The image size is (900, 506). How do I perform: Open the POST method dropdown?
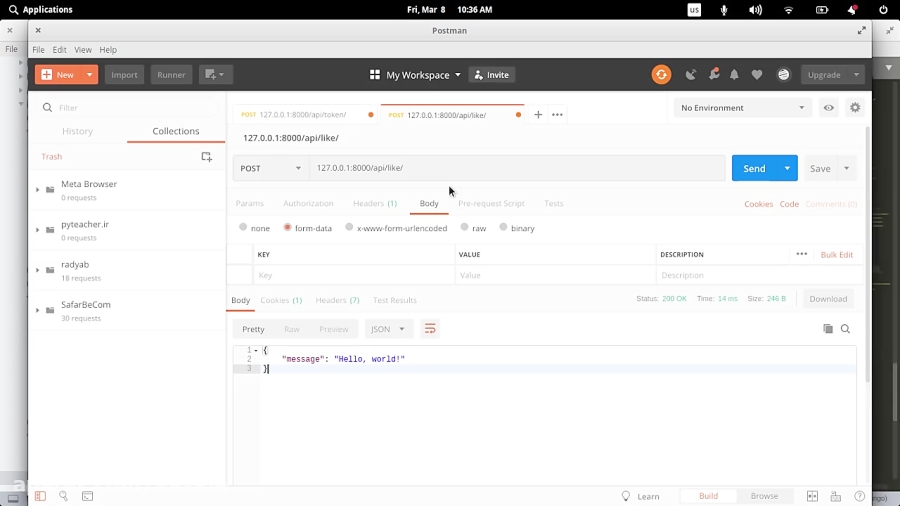[x=271, y=168]
